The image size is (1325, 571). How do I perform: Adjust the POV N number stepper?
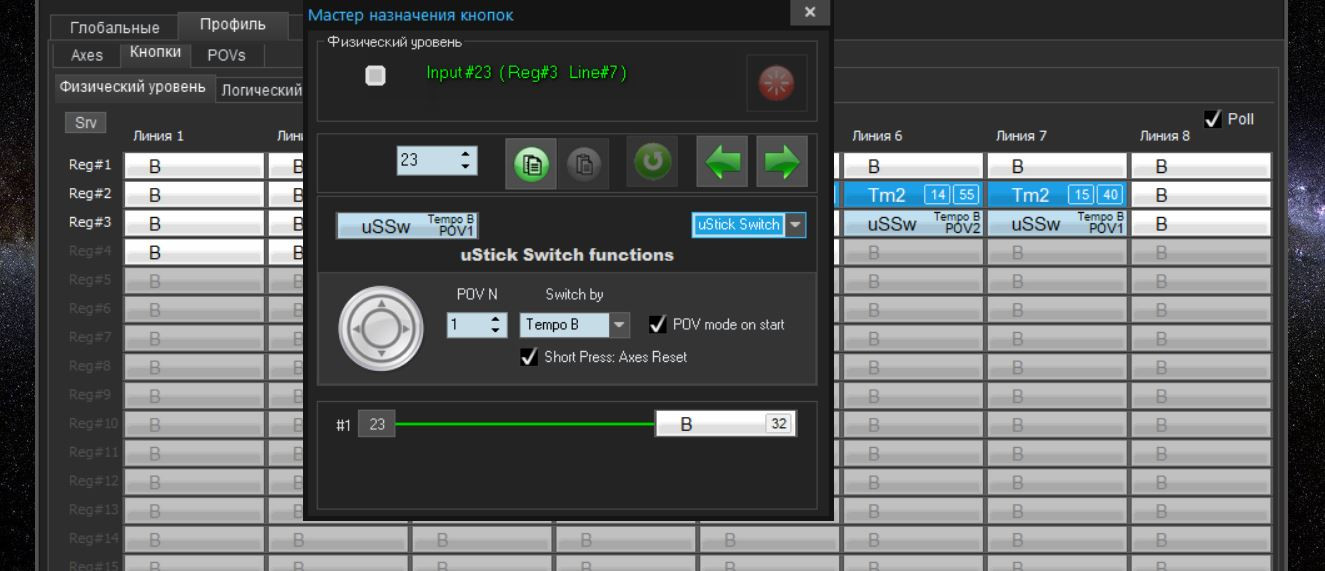coord(470,325)
